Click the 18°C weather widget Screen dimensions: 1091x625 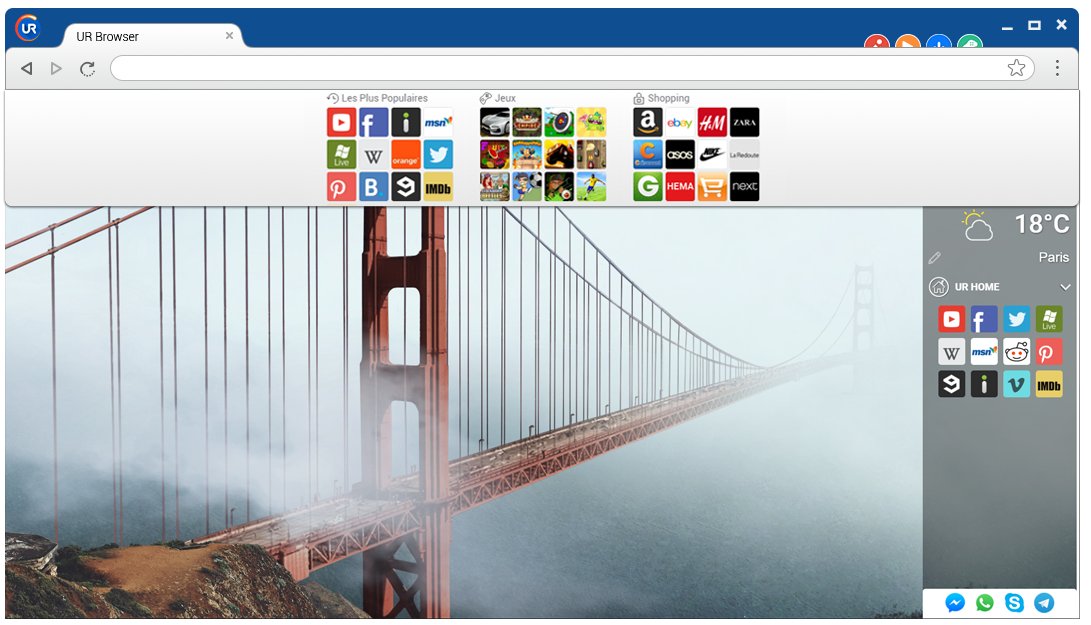tap(1041, 224)
